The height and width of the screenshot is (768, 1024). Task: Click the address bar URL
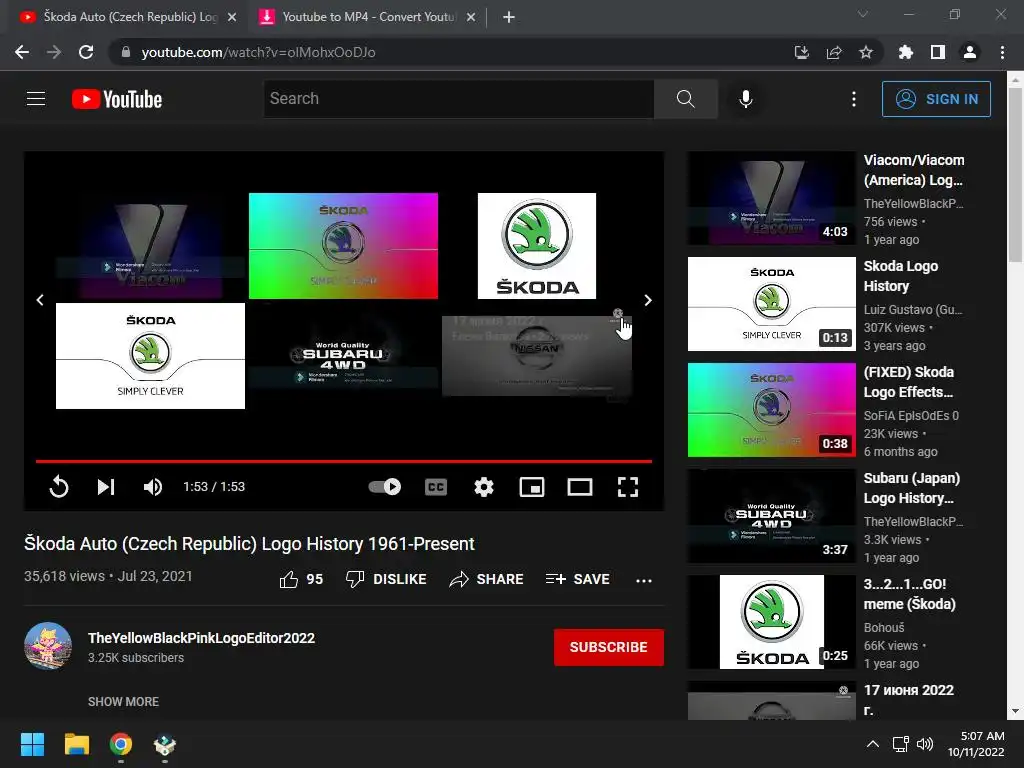point(258,52)
